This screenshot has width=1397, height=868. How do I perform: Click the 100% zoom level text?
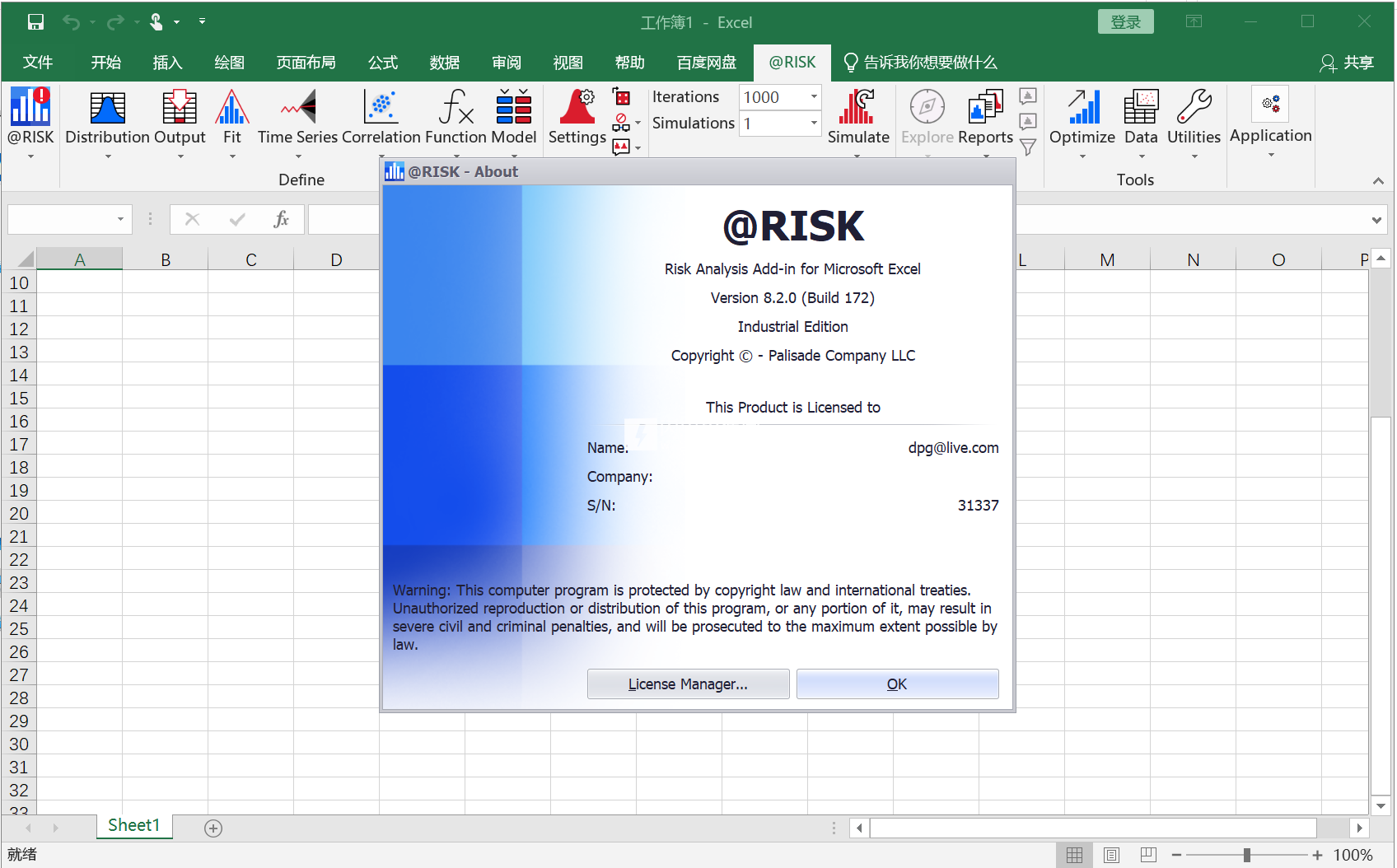(1353, 856)
